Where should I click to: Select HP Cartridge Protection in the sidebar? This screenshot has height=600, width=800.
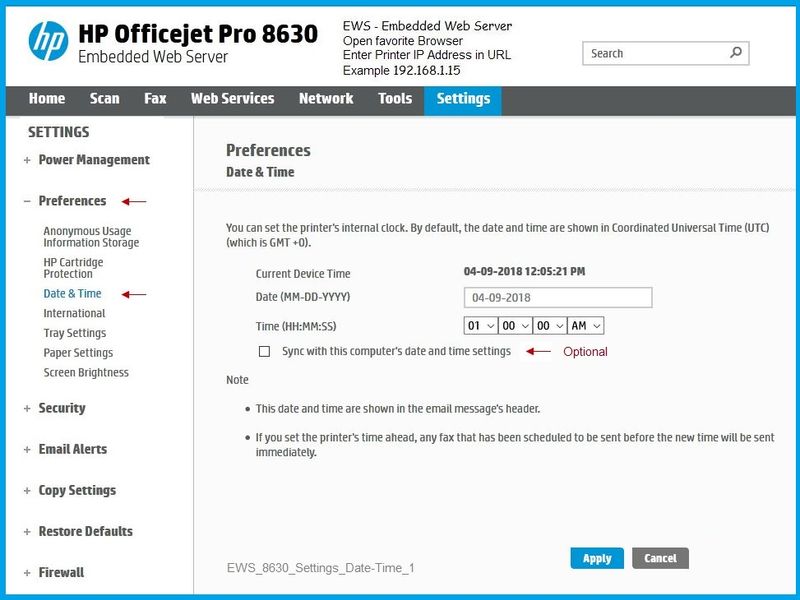[x=76, y=267]
